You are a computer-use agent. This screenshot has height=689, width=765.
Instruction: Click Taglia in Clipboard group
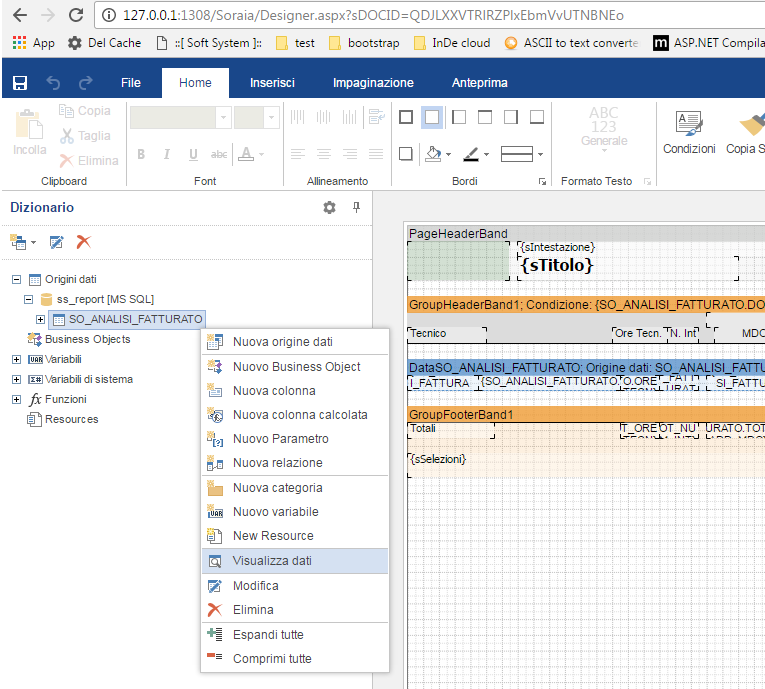[x=86, y=136]
